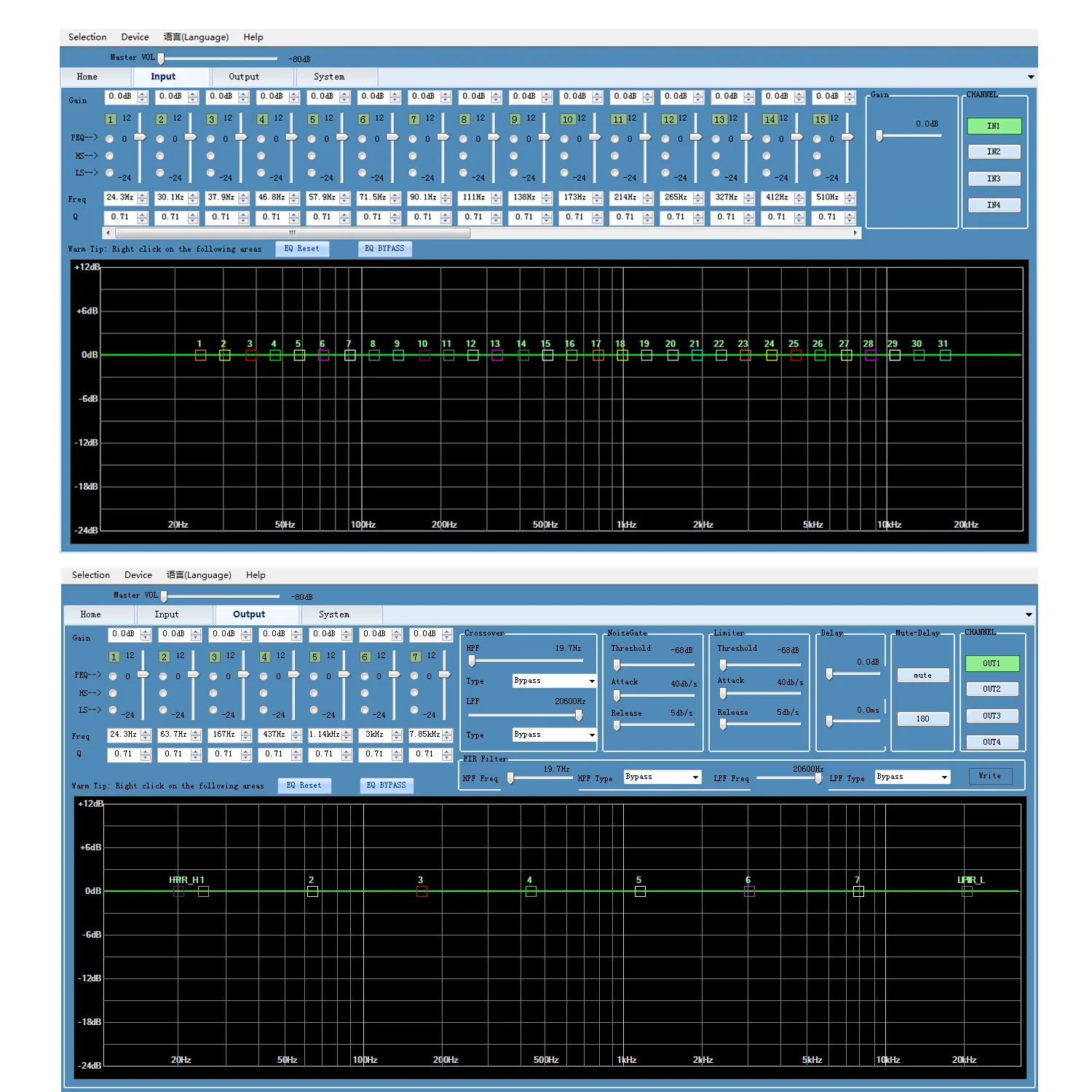Select EQ node 18 on the Input window graph
1092x1092 pixels.
(622, 355)
